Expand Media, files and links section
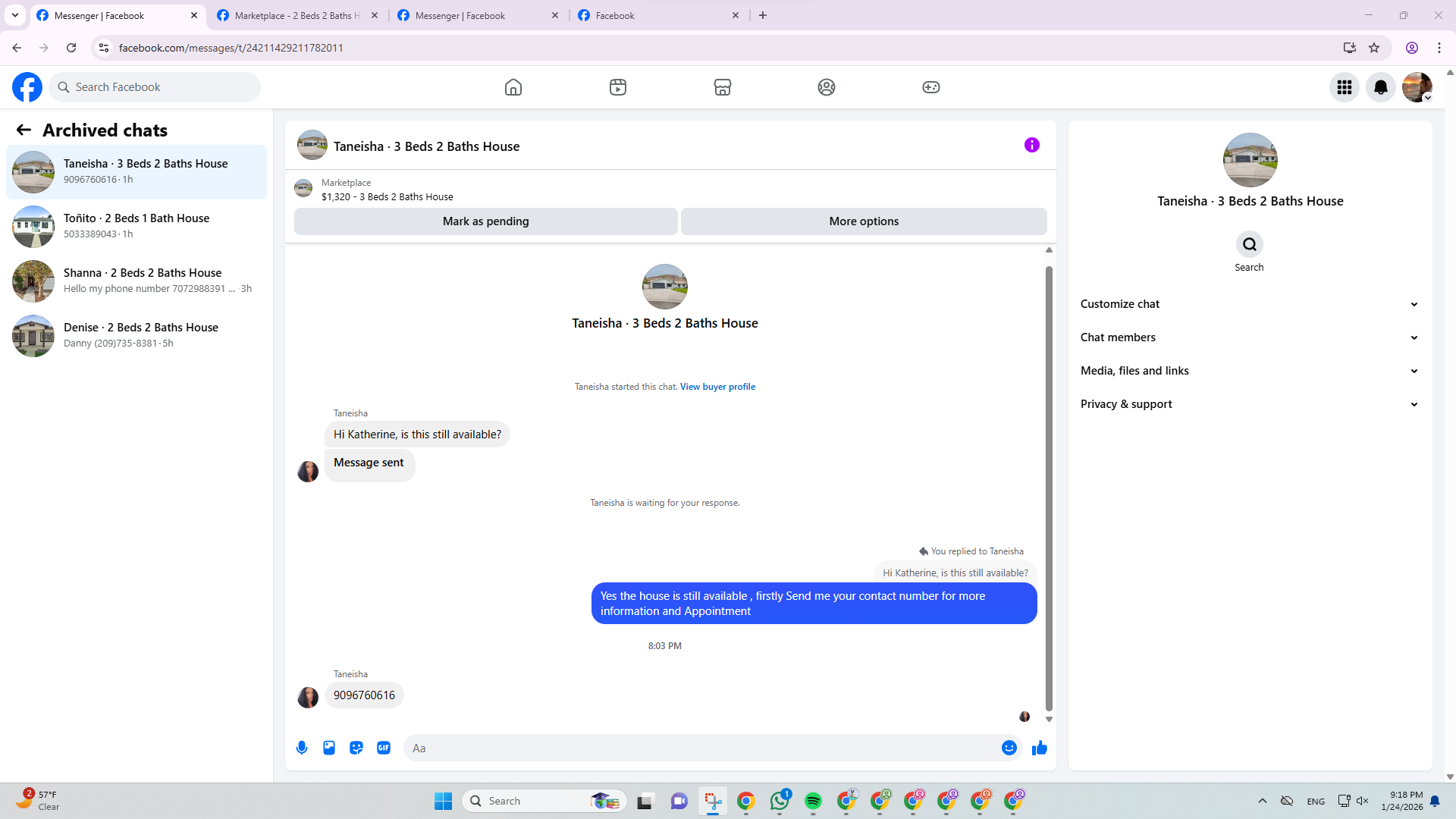The height and width of the screenshot is (819, 1456). (x=1249, y=371)
